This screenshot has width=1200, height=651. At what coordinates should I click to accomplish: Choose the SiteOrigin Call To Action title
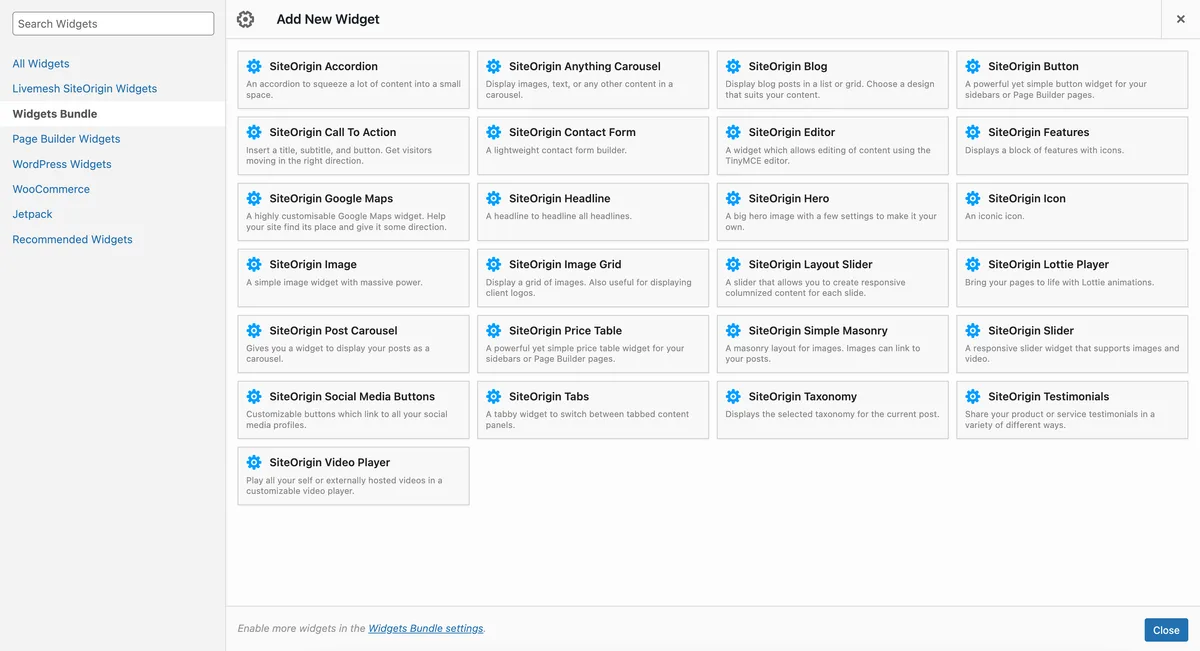click(x=333, y=132)
